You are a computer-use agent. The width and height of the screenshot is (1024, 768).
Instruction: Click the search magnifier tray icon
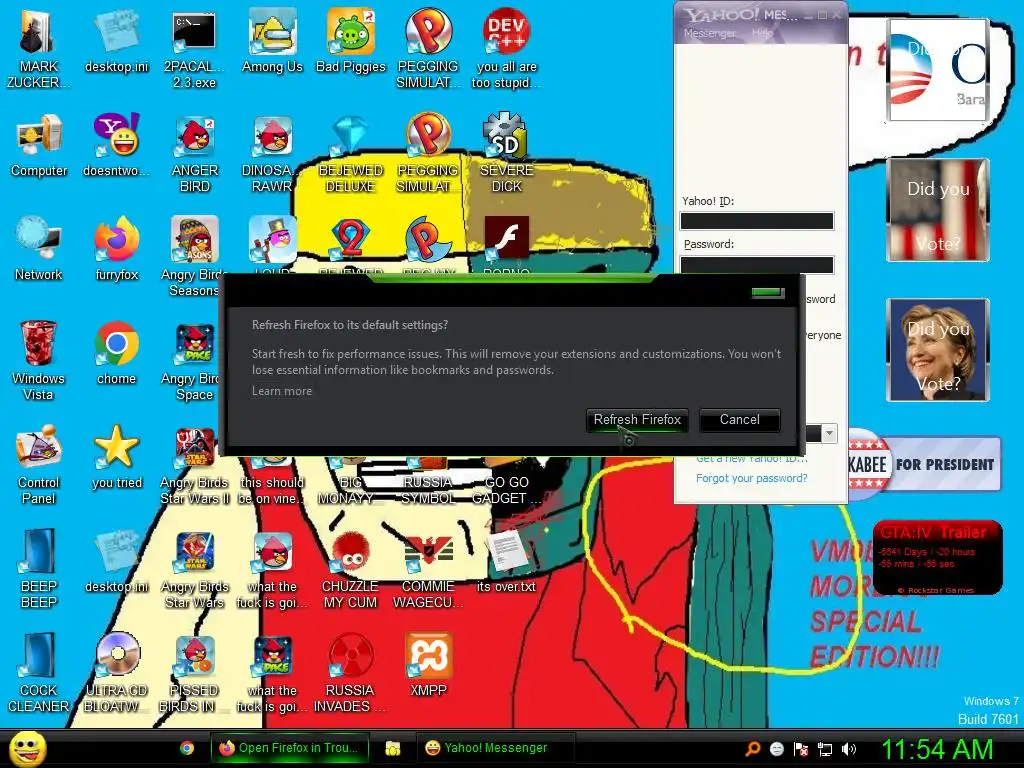pos(753,749)
